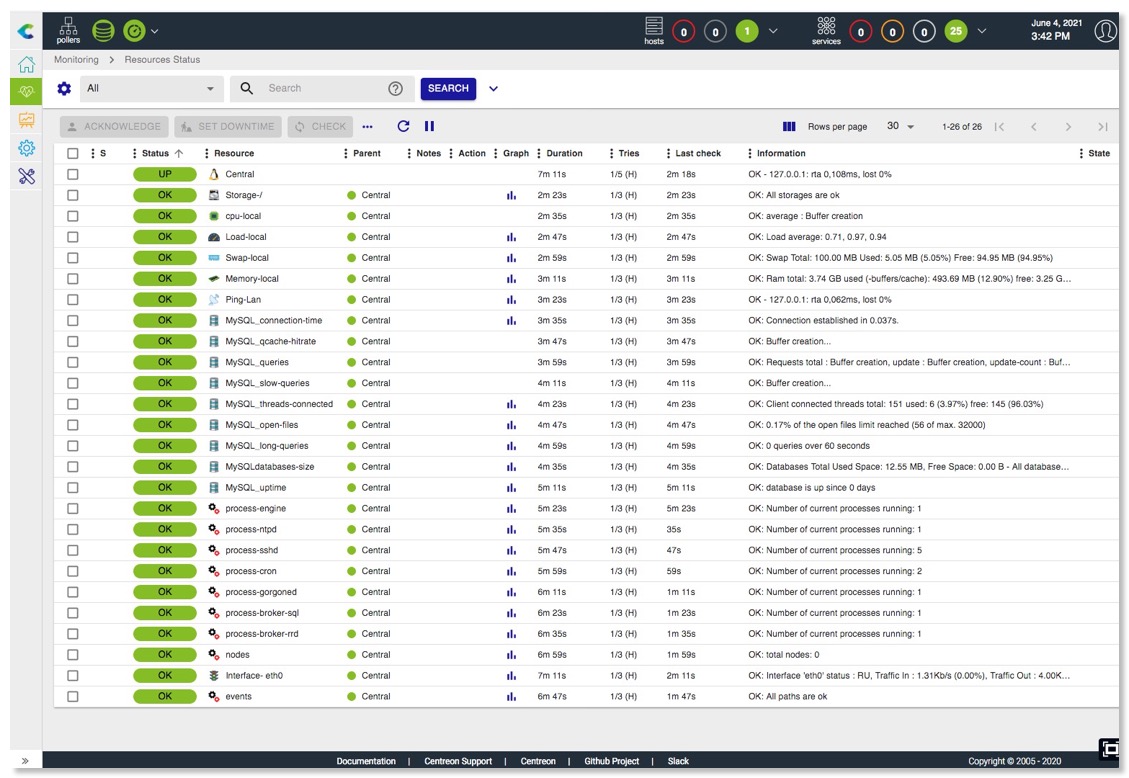Open the All filter dropdown
1129x778 pixels.
pyautogui.click(x=150, y=88)
